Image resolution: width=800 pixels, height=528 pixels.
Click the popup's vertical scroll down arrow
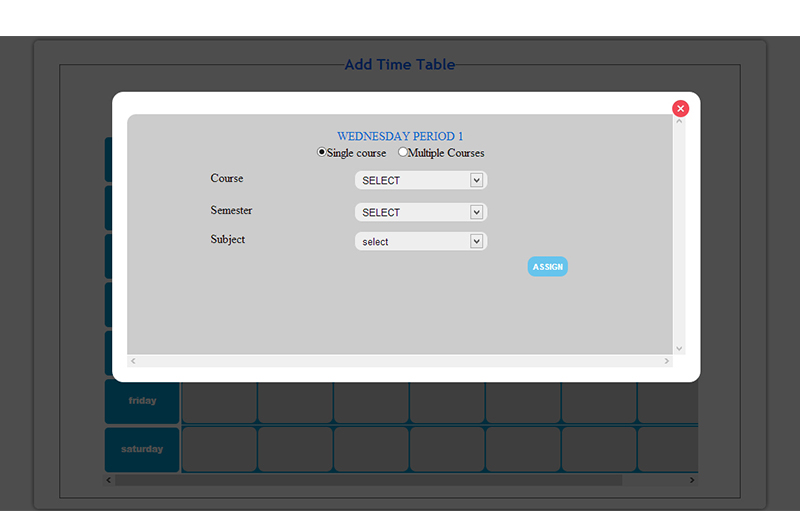[680, 348]
